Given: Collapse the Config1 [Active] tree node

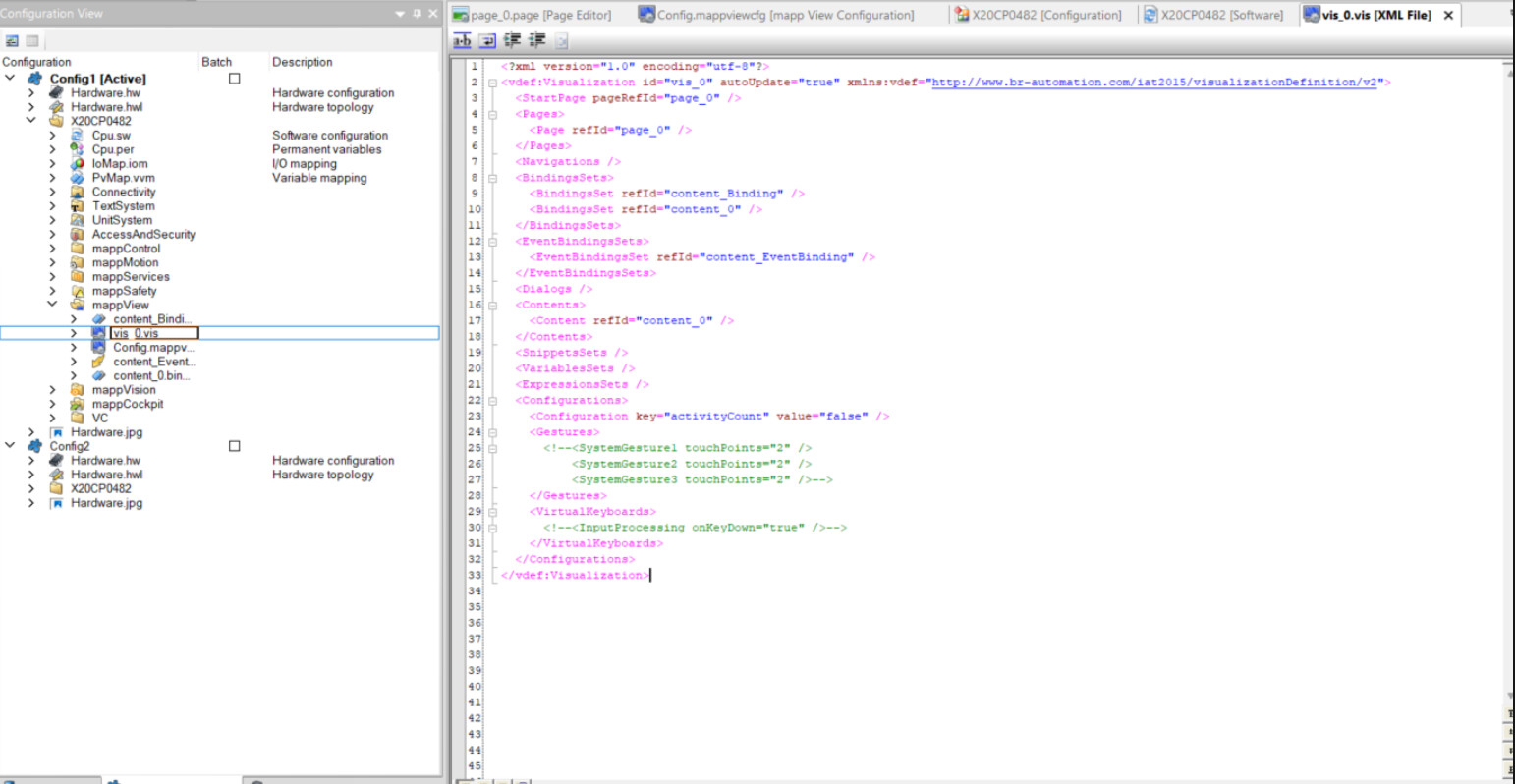Looking at the screenshot, I should (10, 79).
